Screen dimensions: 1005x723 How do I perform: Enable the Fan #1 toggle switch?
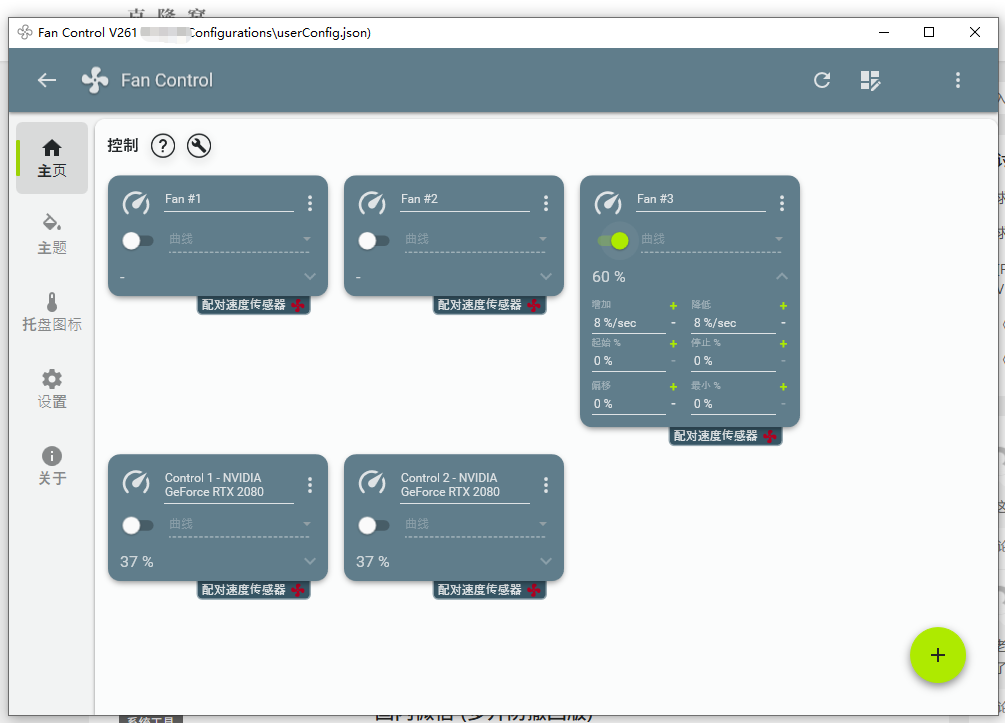point(137,241)
